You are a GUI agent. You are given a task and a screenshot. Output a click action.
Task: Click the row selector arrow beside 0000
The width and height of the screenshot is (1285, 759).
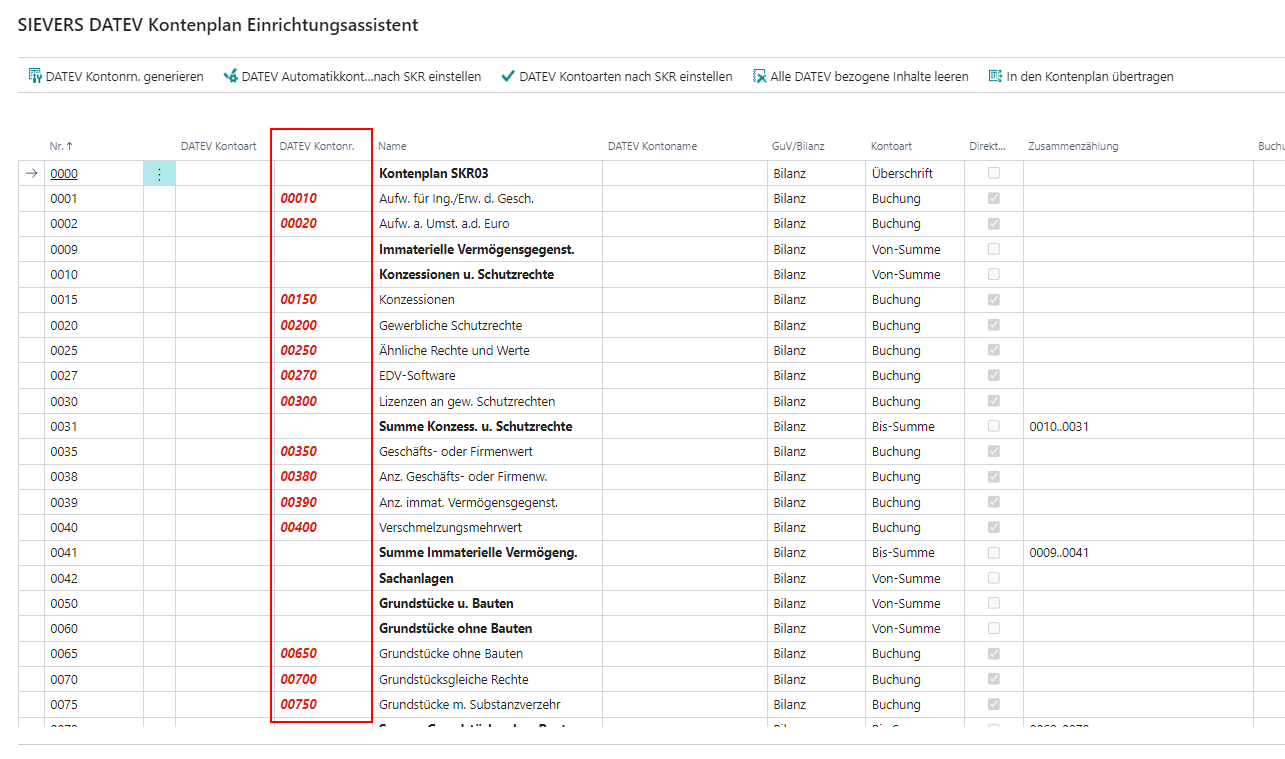[x=31, y=173]
